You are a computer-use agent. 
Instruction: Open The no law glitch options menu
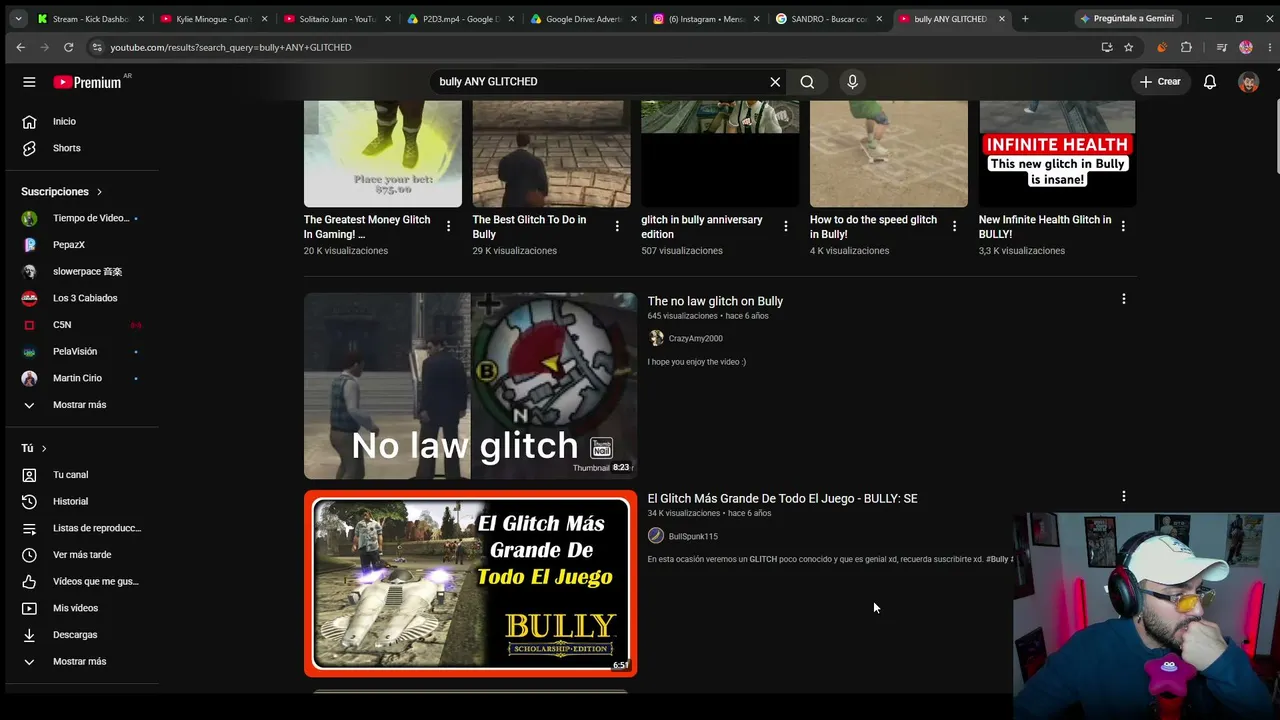click(x=1123, y=299)
